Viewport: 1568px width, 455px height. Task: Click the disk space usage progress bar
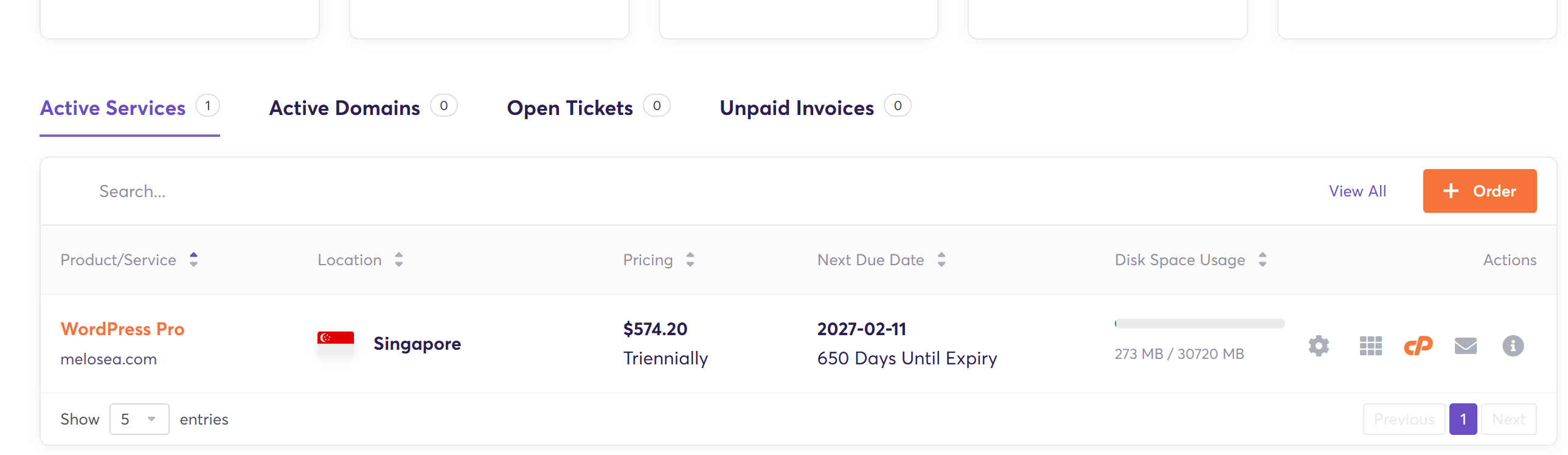[x=1199, y=324]
